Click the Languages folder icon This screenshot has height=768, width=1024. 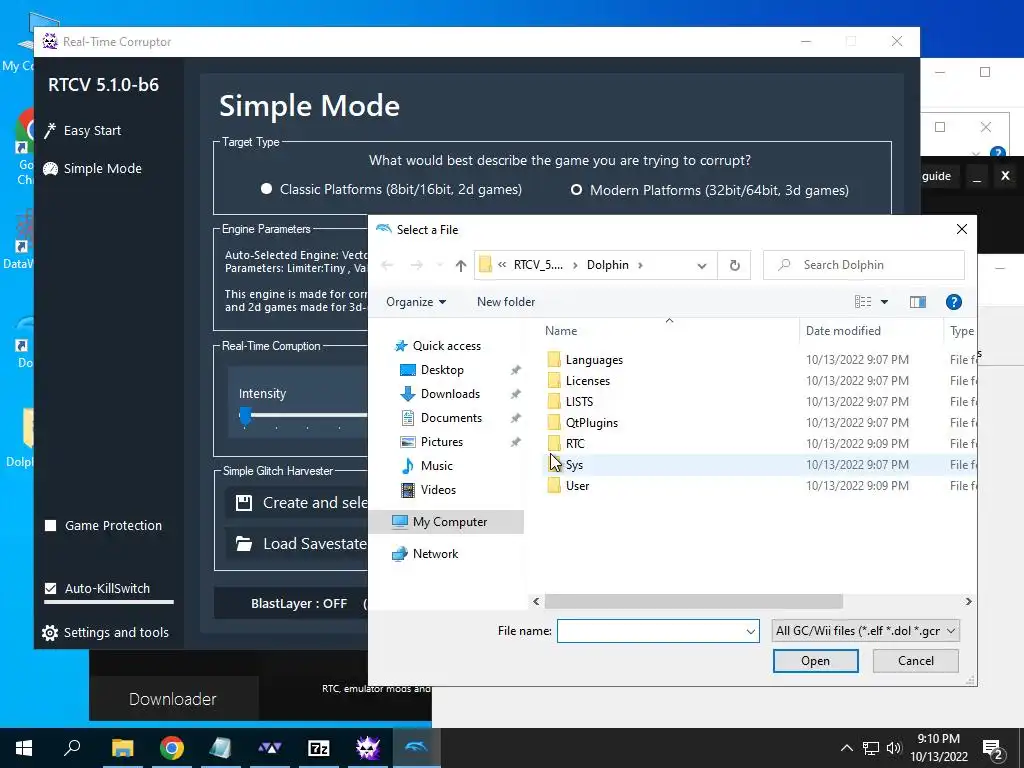pyautogui.click(x=554, y=360)
